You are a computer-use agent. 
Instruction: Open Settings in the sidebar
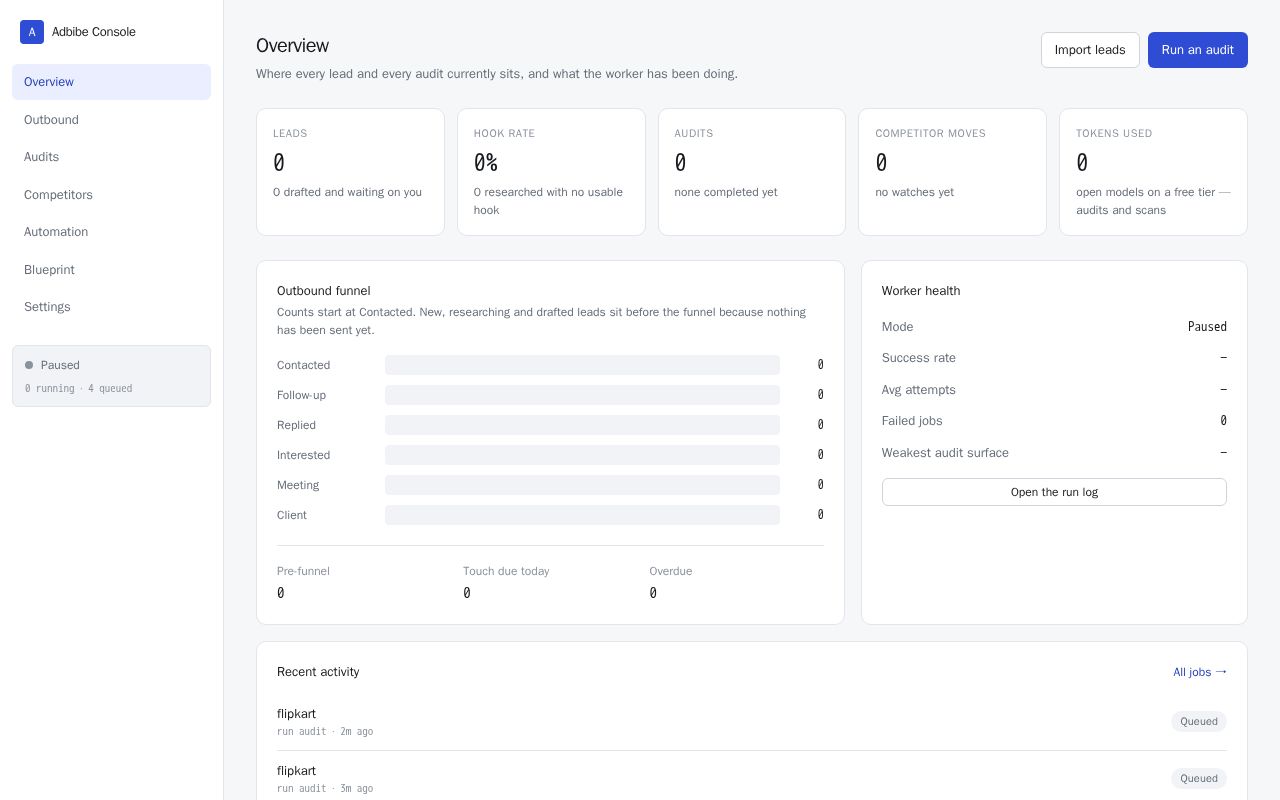tap(111, 307)
